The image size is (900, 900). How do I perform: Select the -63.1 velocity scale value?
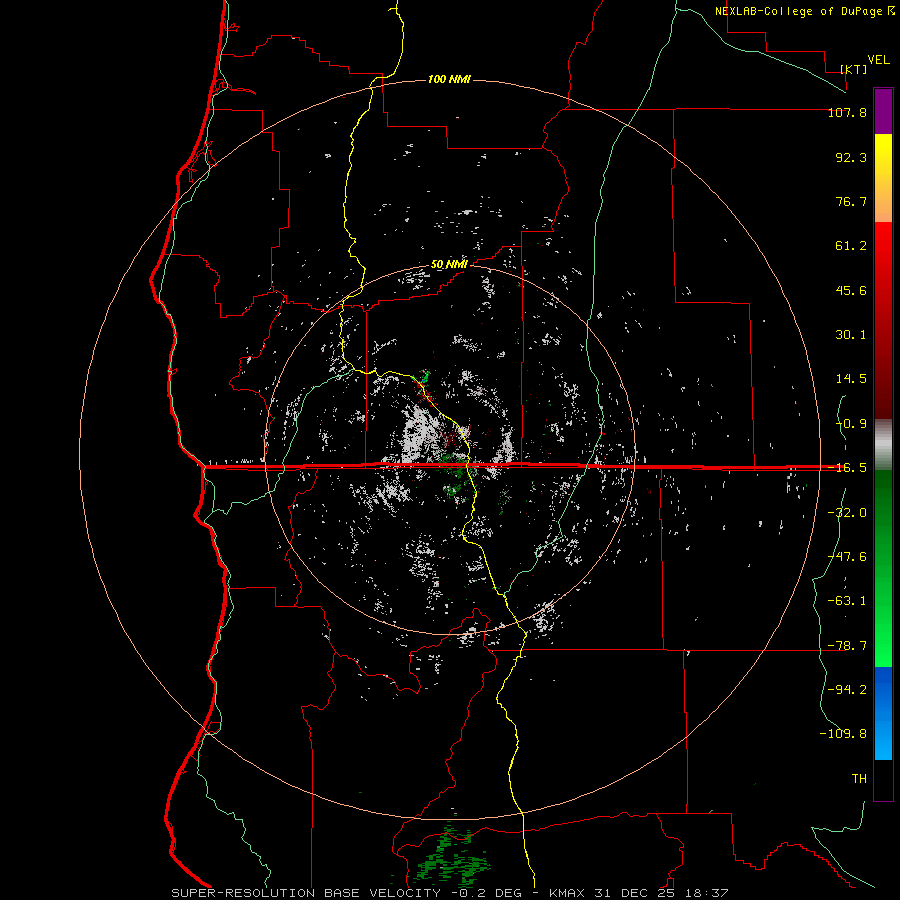coord(847,601)
